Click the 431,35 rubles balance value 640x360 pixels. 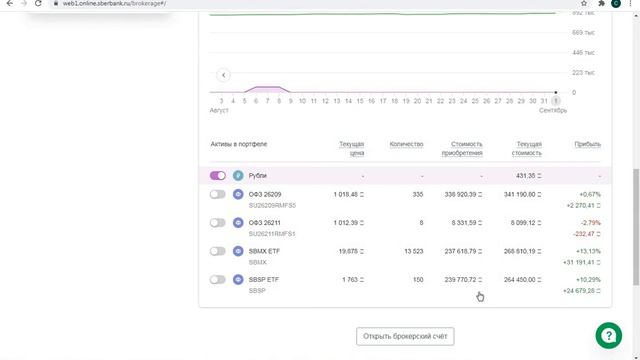pyautogui.click(x=529, y=176)
